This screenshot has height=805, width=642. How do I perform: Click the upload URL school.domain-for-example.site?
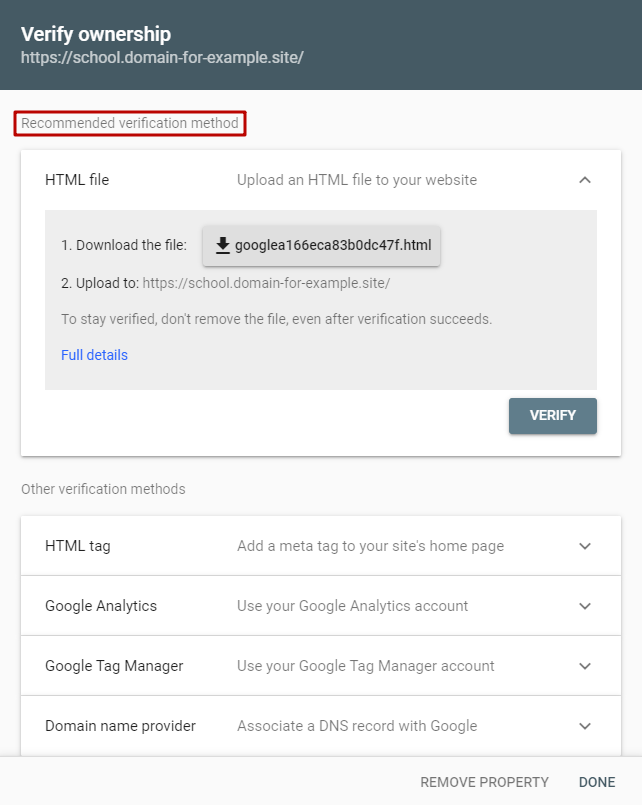(x=266, y=283)
